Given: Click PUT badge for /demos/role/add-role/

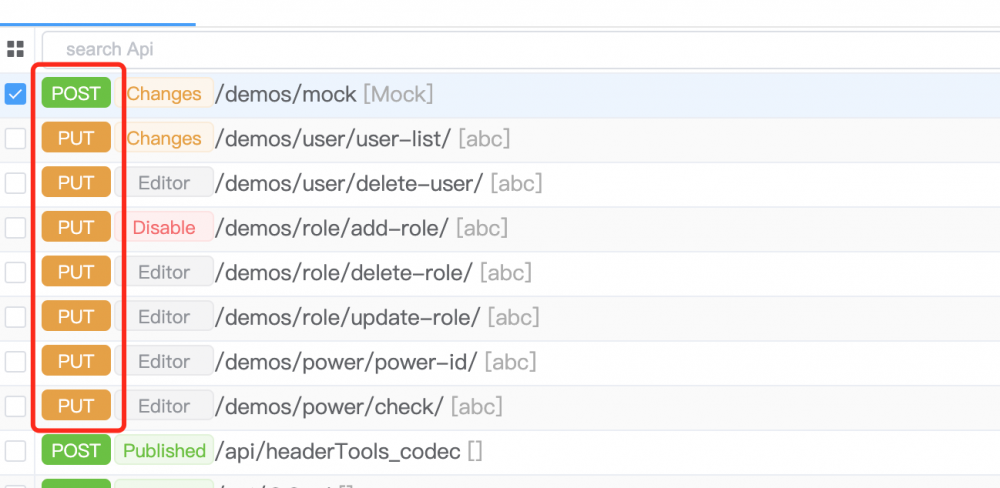Looking at the screenshot, I should (x=76, y=228).
